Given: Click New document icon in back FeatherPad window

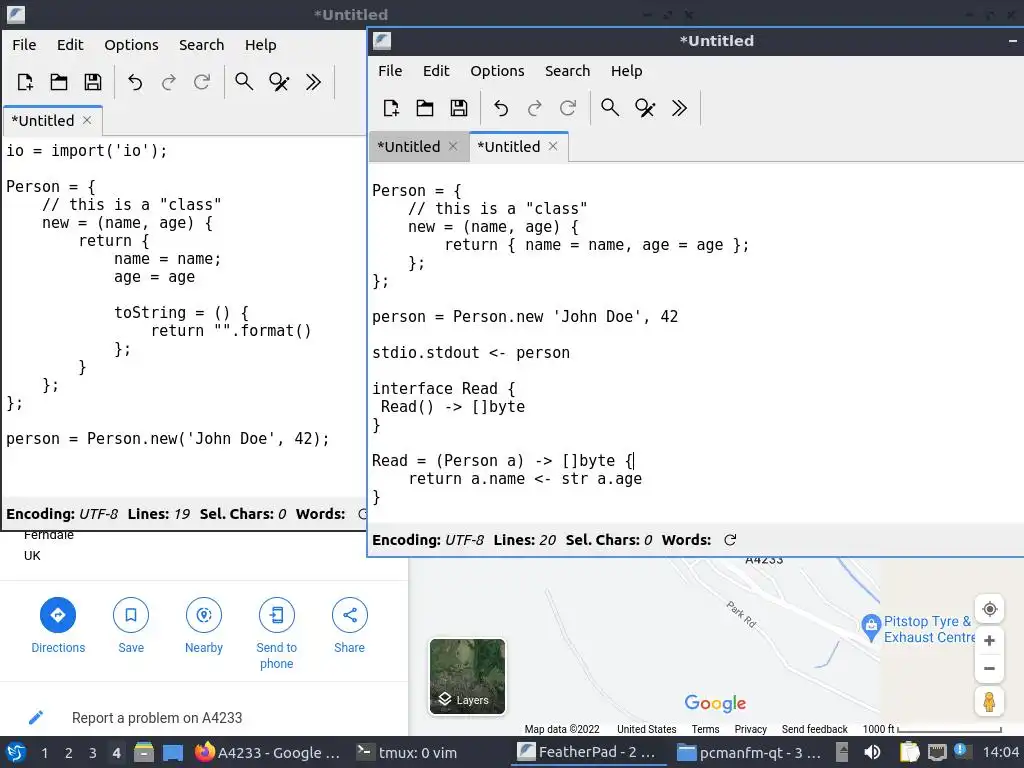Looking at the screenshot, I should [x=25, y=82].
